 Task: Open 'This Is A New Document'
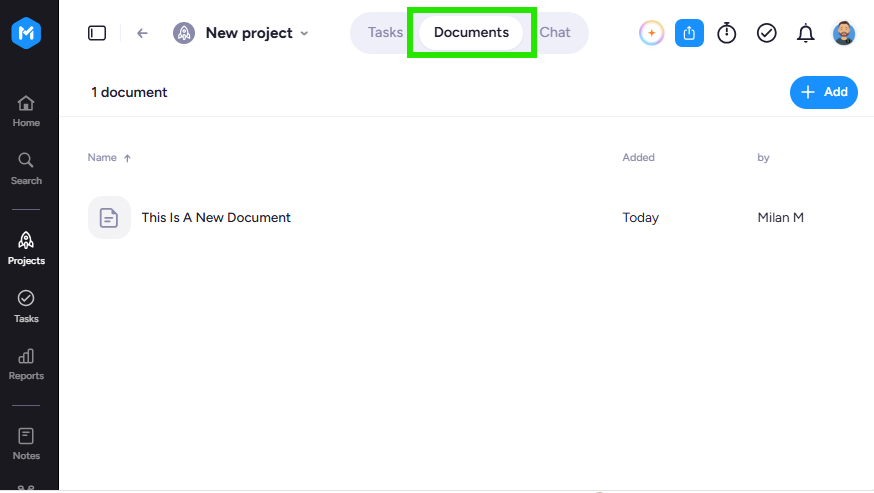click(216, 218)
